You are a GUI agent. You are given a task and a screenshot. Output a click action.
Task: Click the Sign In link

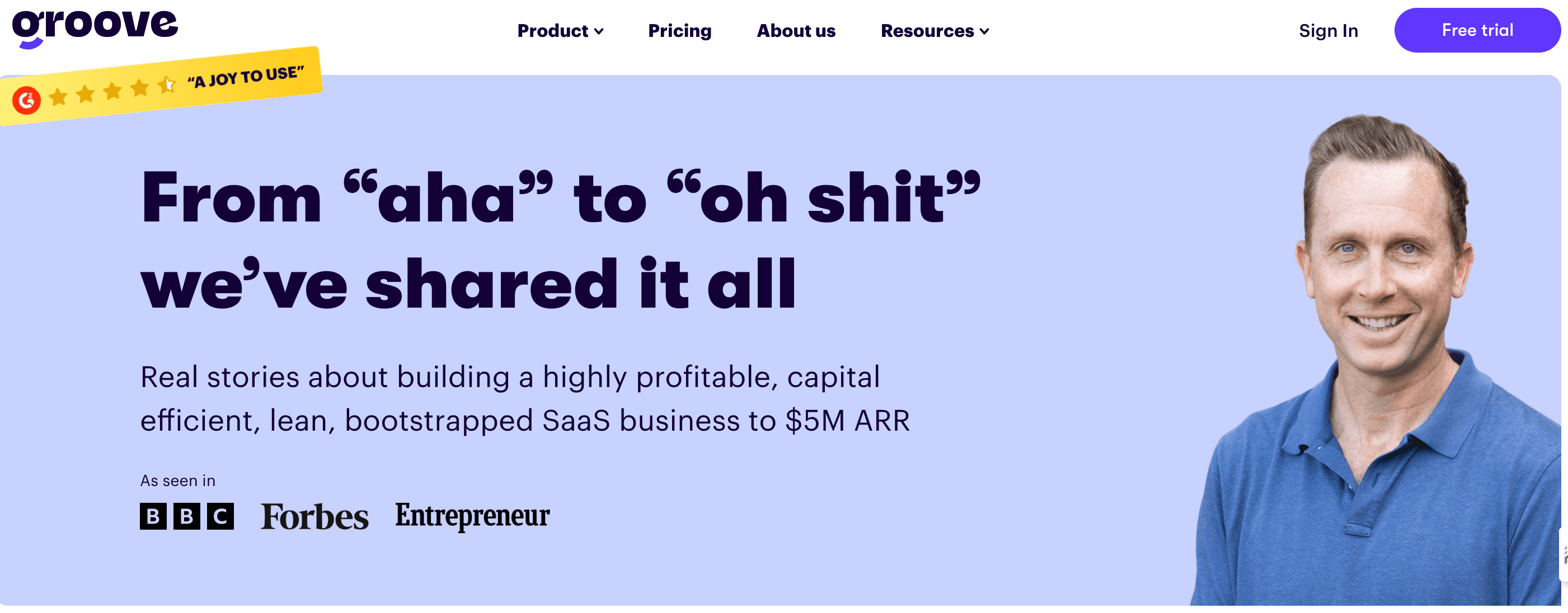point(1328,31)
